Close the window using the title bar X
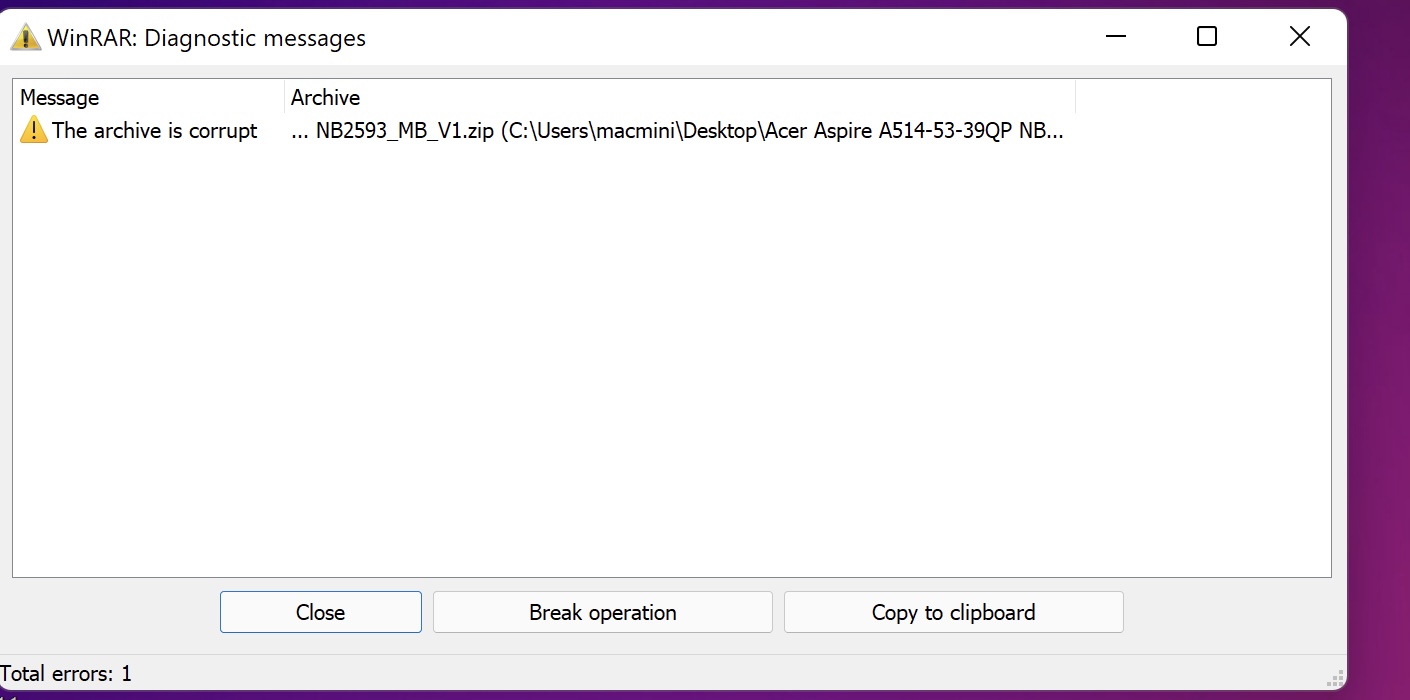 click(x=1299, y=37)
